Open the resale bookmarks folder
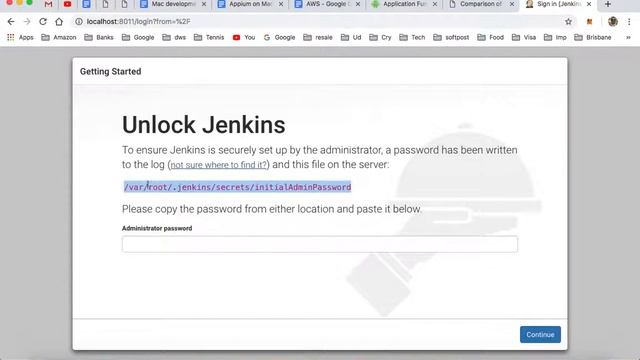Viewport: 640px width, 360px height. click(318, 37)
